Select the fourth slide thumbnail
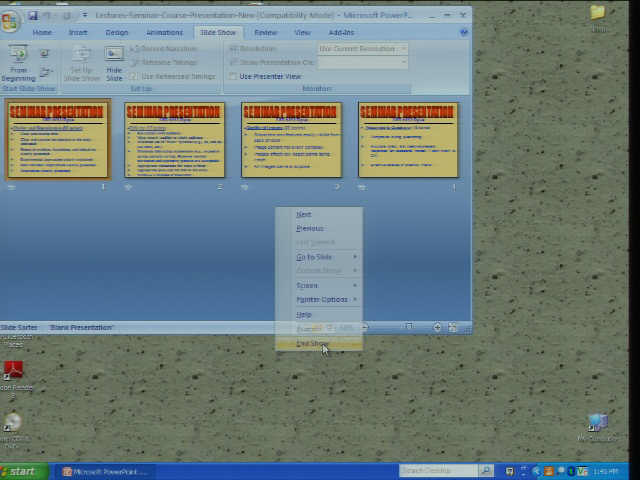Image resolution: width=640 pixels, height=480 pixels. [x=408, y=140]
